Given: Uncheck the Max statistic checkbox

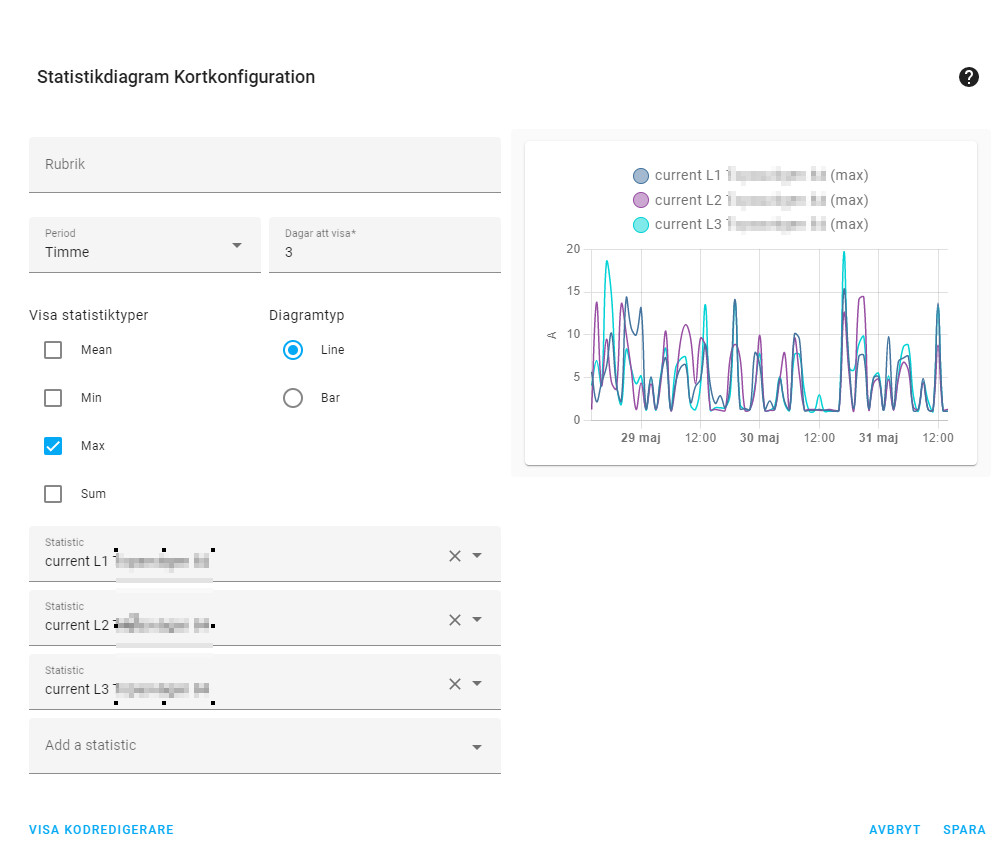Looking at the screenshot, I should point(54,446).
